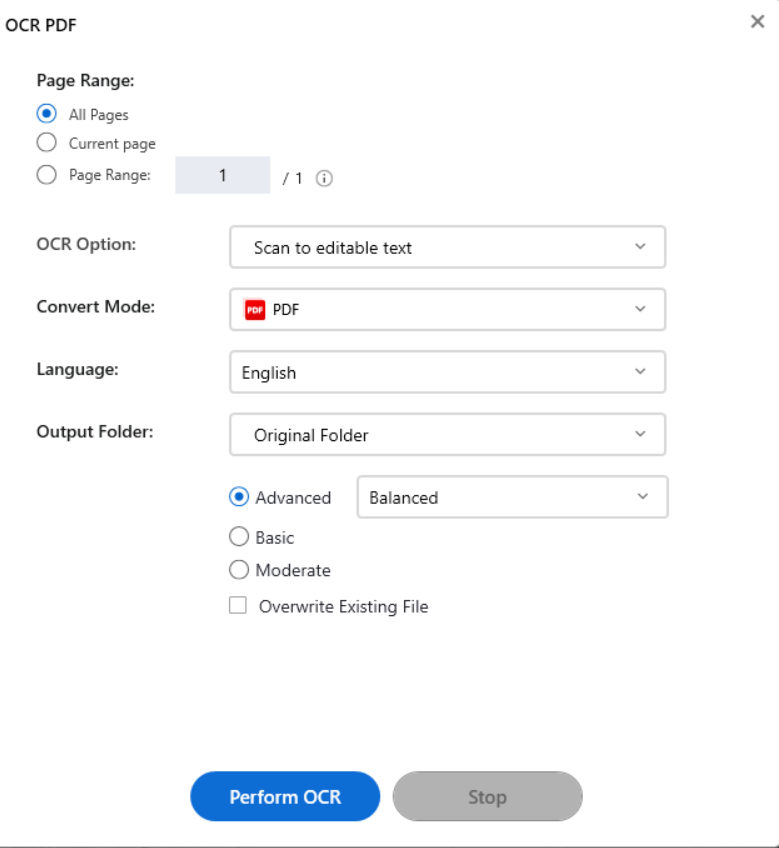This screenshot has height=848, width=779.
Task: Enable Overwrite Existing File checkbox
Action: tap(238, 606)
